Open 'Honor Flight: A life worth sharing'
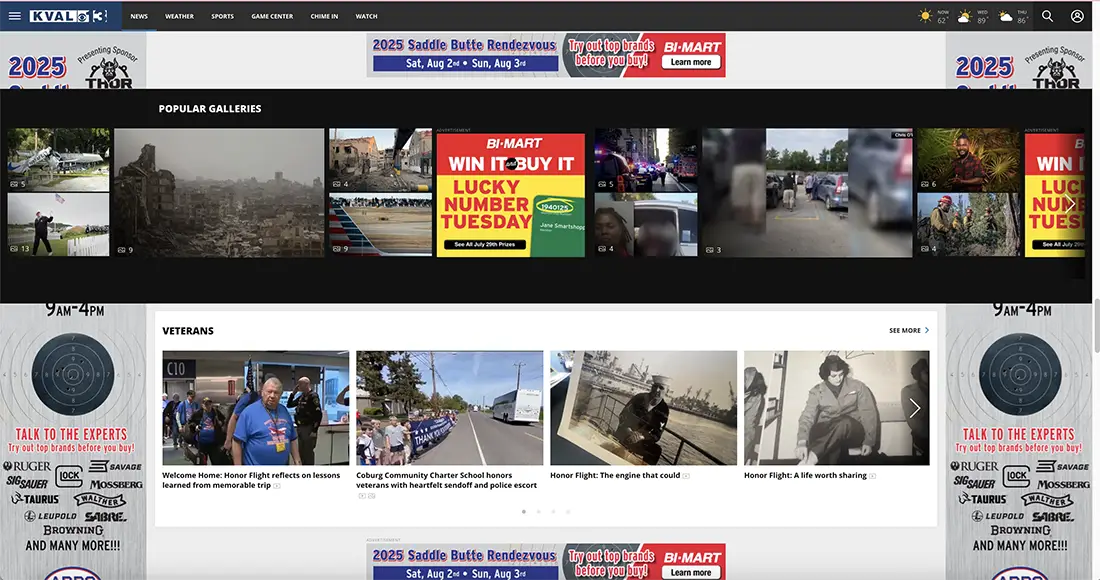This screenshot has width=1100, height=580. [805, 476]
